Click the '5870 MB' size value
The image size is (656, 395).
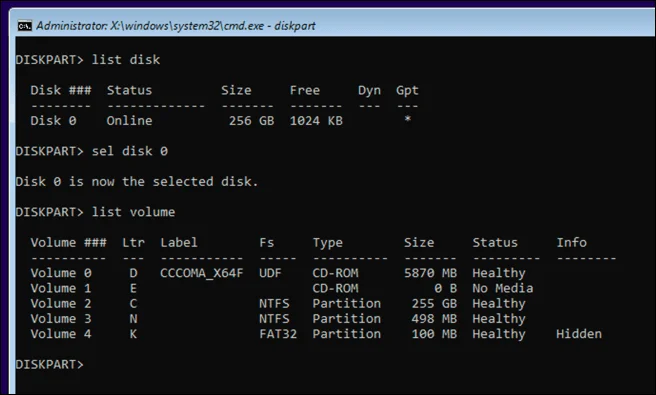coord(430,273)
